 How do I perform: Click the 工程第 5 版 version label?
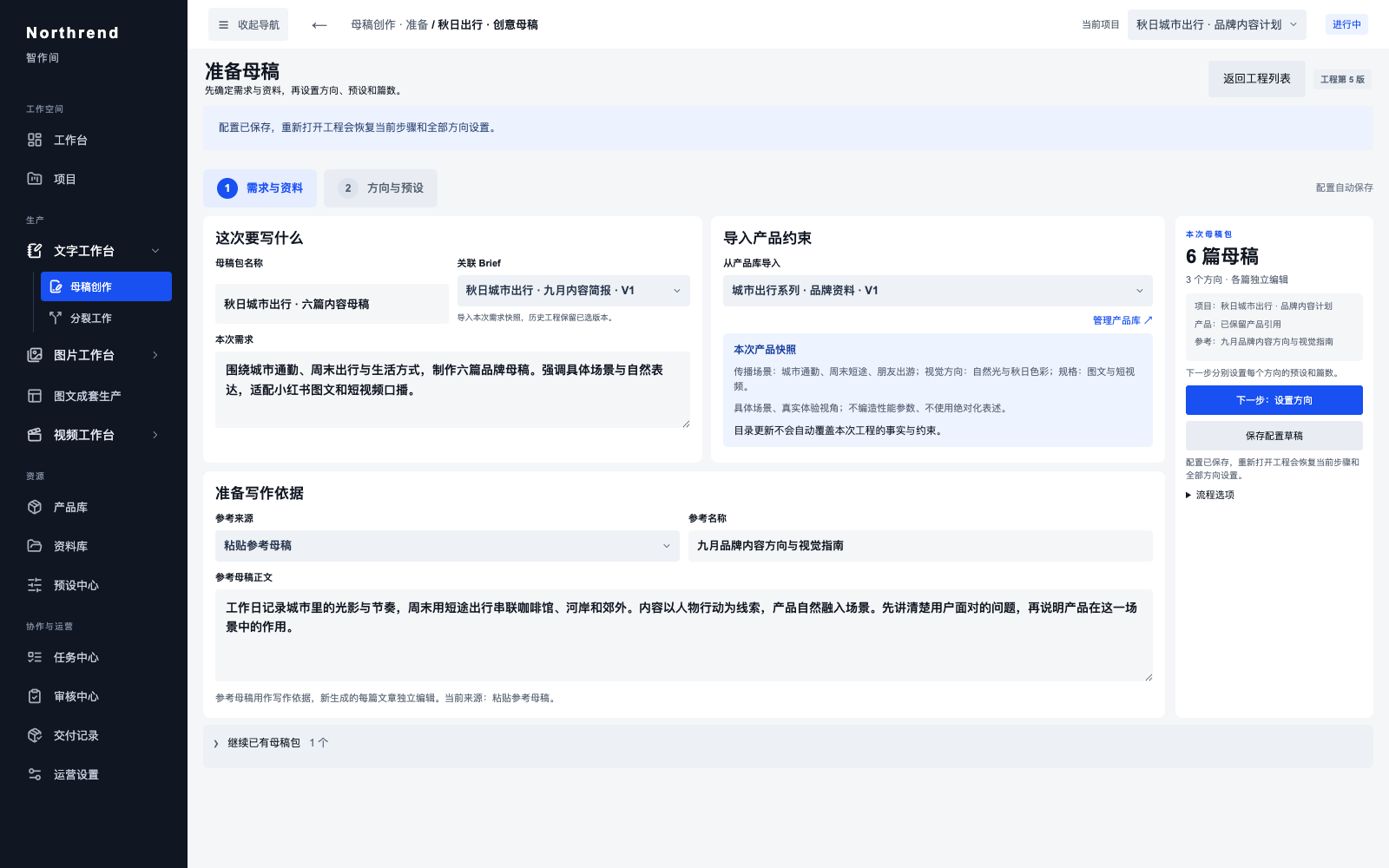coord(1342,79)
